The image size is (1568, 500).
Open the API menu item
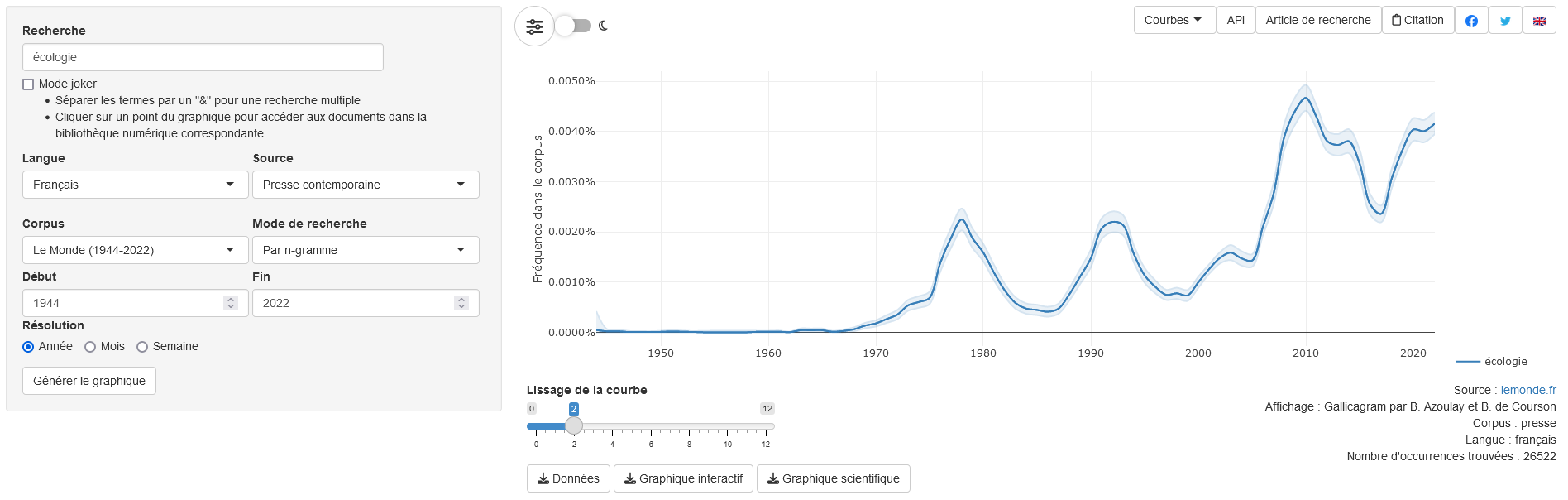point(1236,21)
